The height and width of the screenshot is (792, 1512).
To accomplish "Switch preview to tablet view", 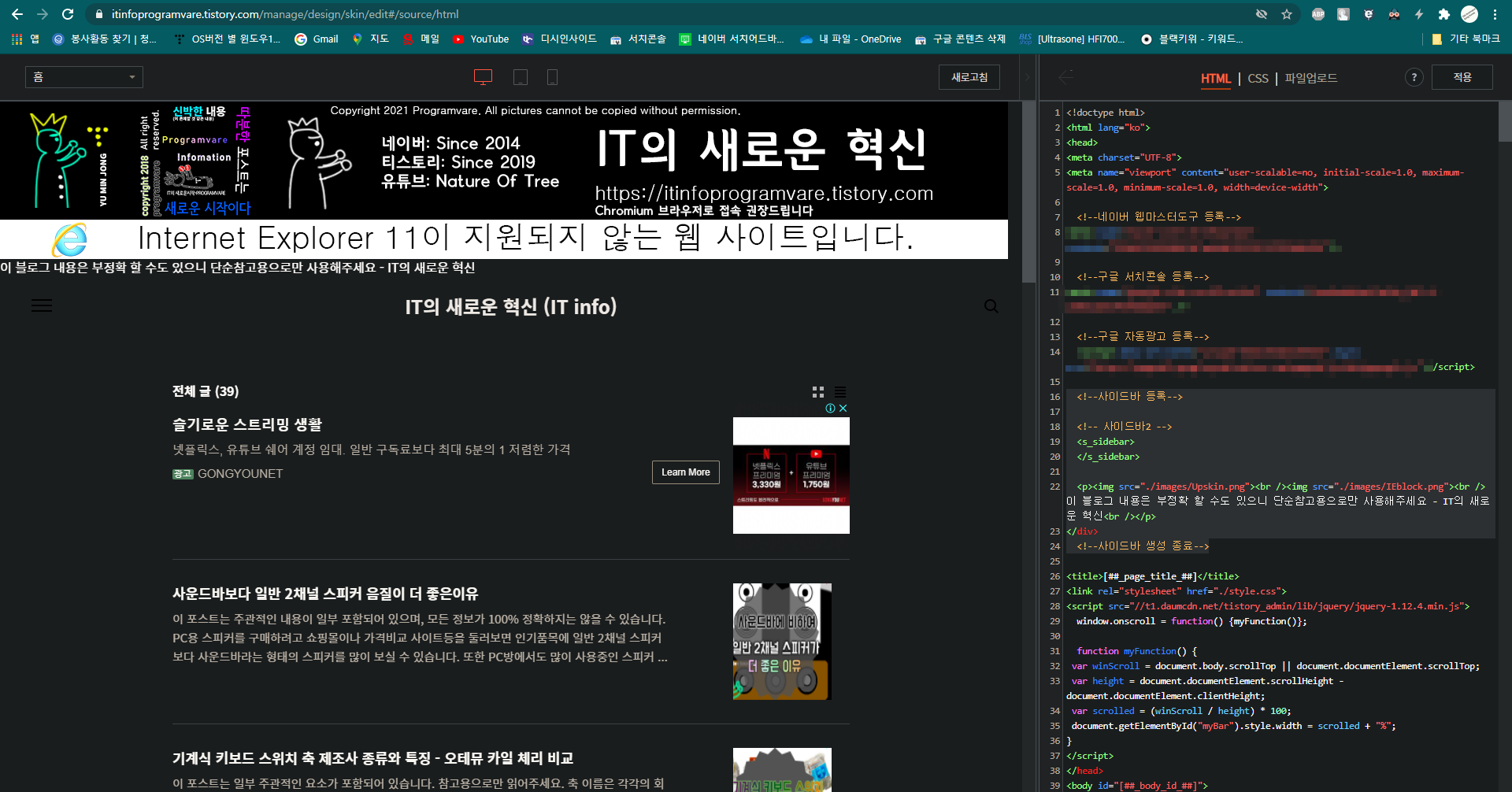I will [x=521, y=77].
